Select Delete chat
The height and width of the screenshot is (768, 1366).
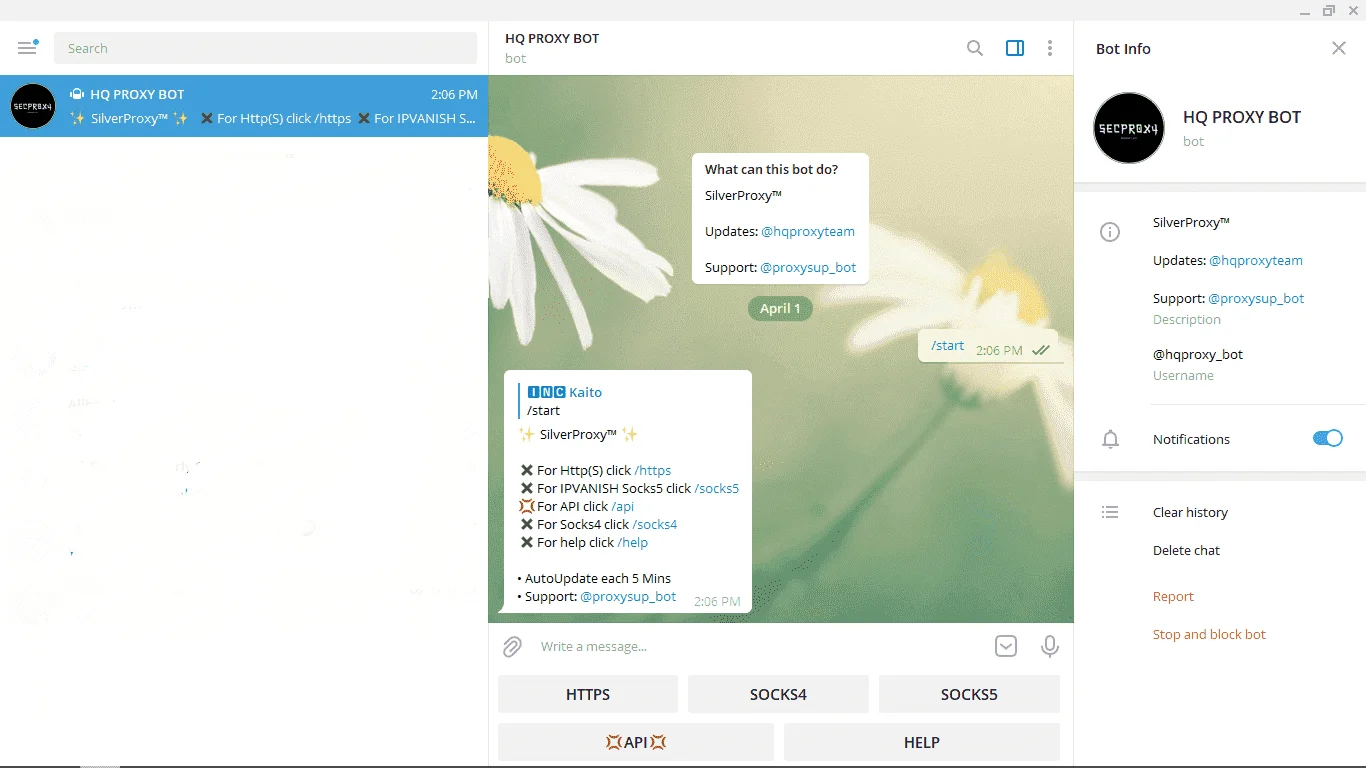tap(1186, 551)
